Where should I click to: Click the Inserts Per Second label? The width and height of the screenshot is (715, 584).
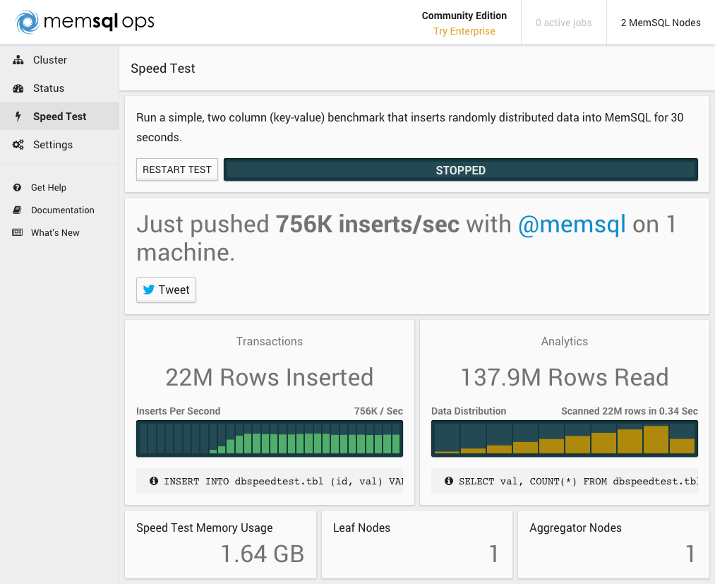coord(178,411)
